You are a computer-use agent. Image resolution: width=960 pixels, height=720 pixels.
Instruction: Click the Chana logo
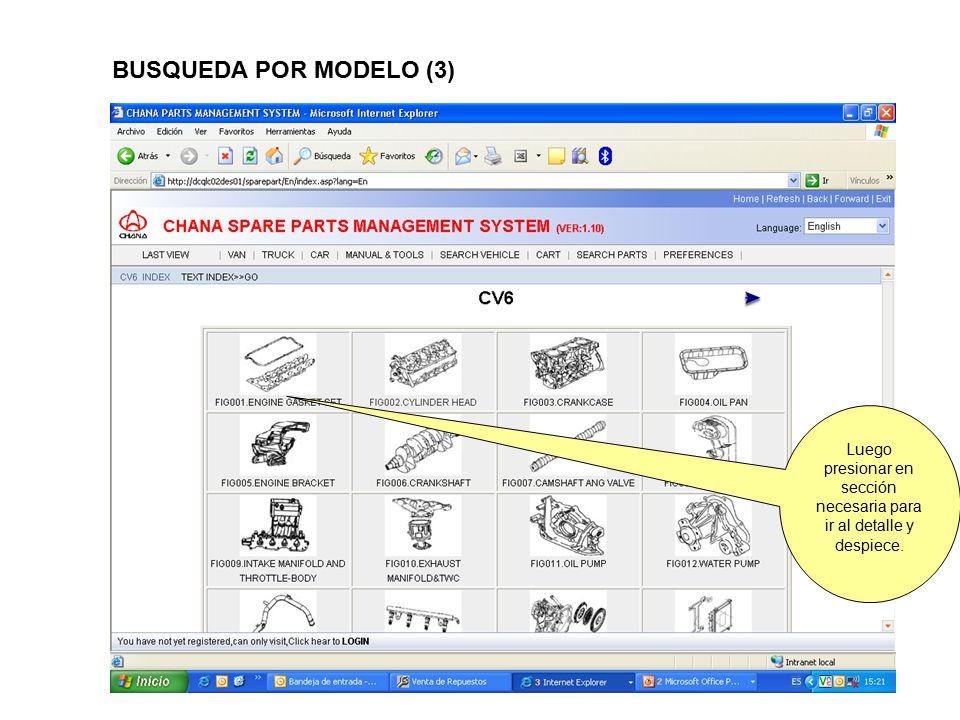coord(133,225)
